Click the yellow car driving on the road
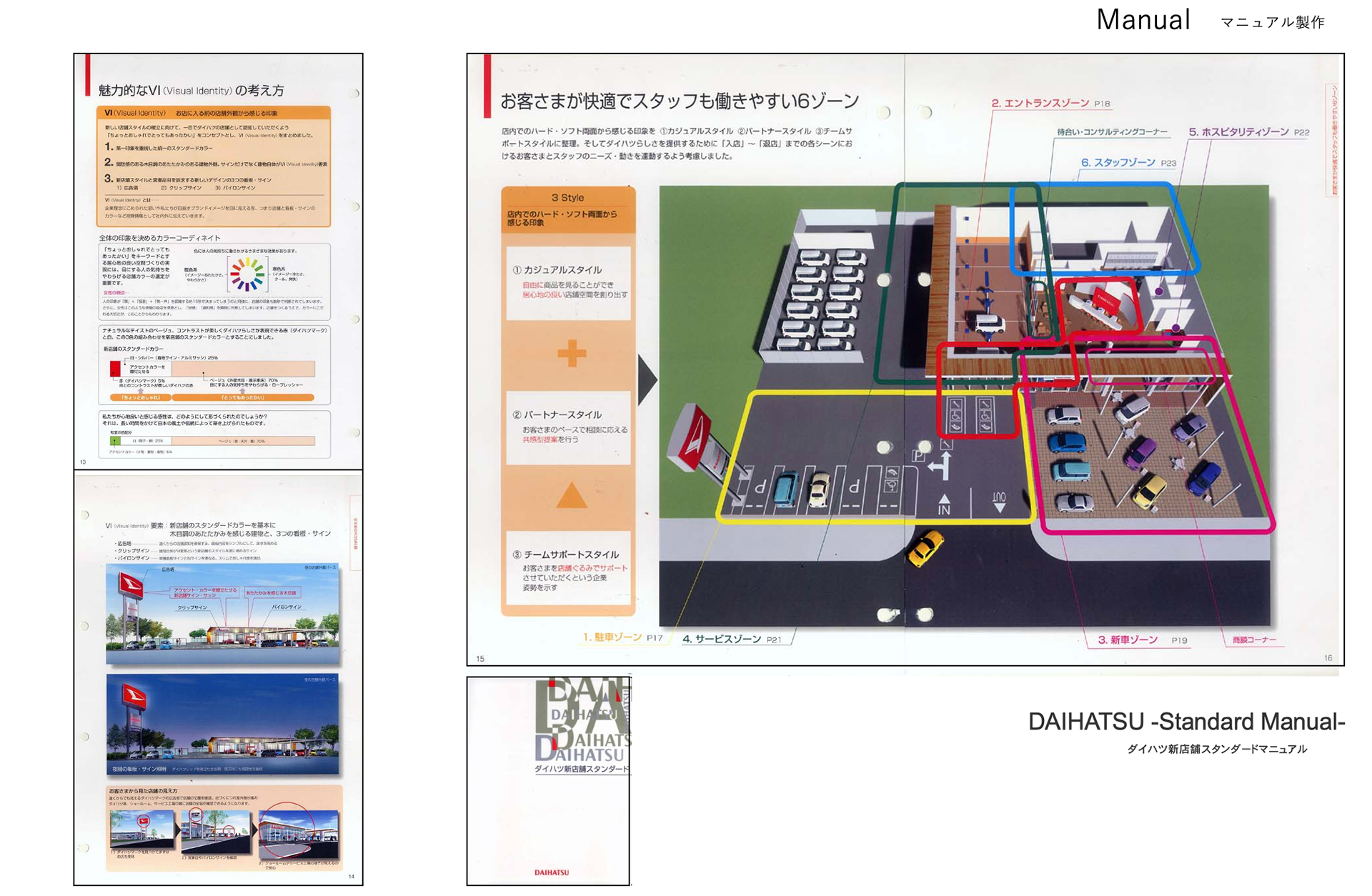 (926, 549)
